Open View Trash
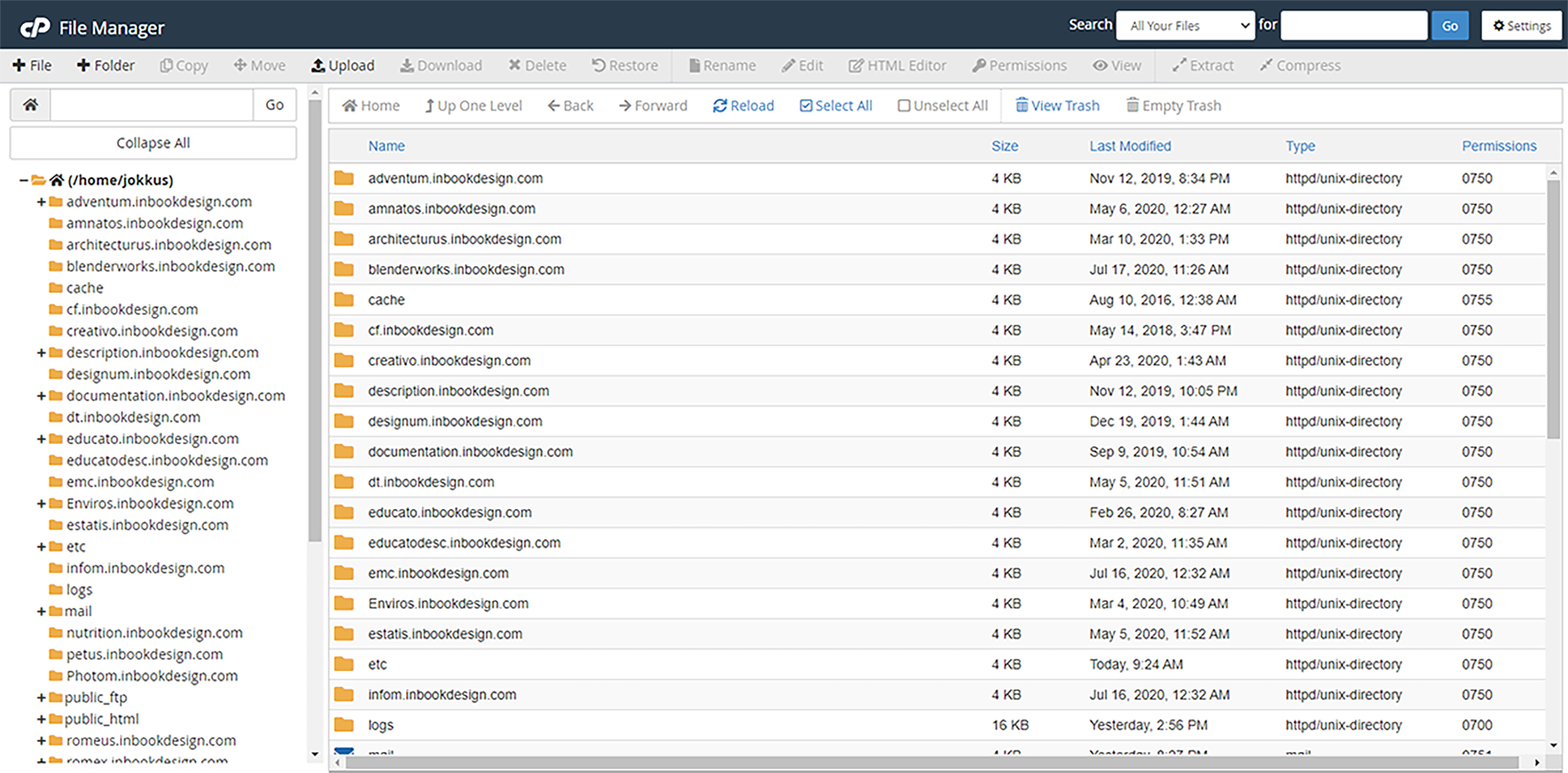Viewport: 1568px width, 773px height. click(x=1057, y=106)
